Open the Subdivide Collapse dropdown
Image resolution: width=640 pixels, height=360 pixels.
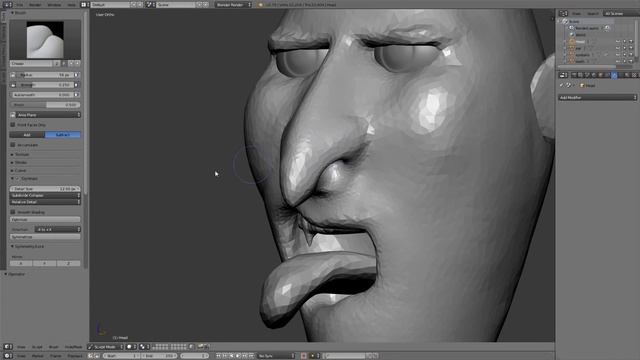pyautogui.click(x=45, y=196)
